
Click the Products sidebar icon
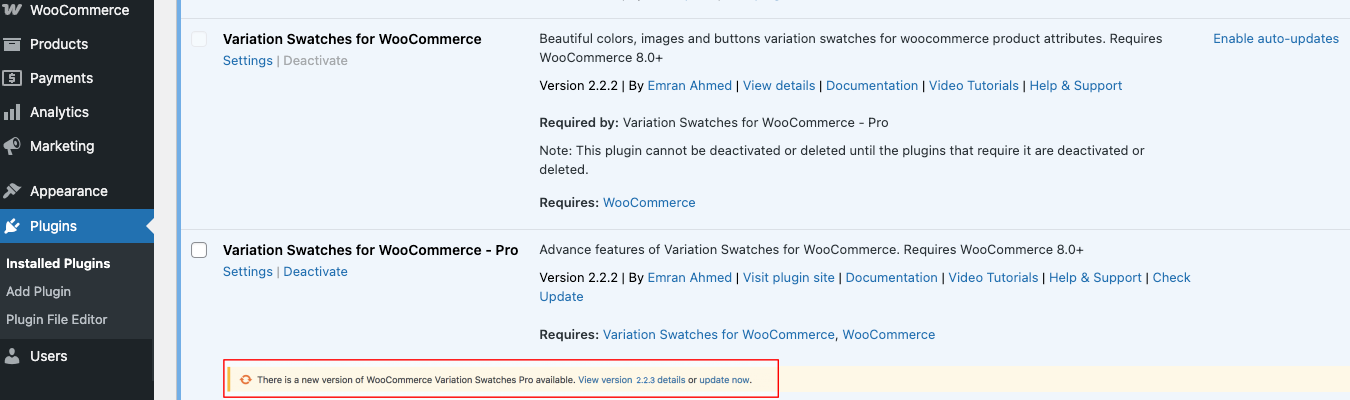coord(12,44)
